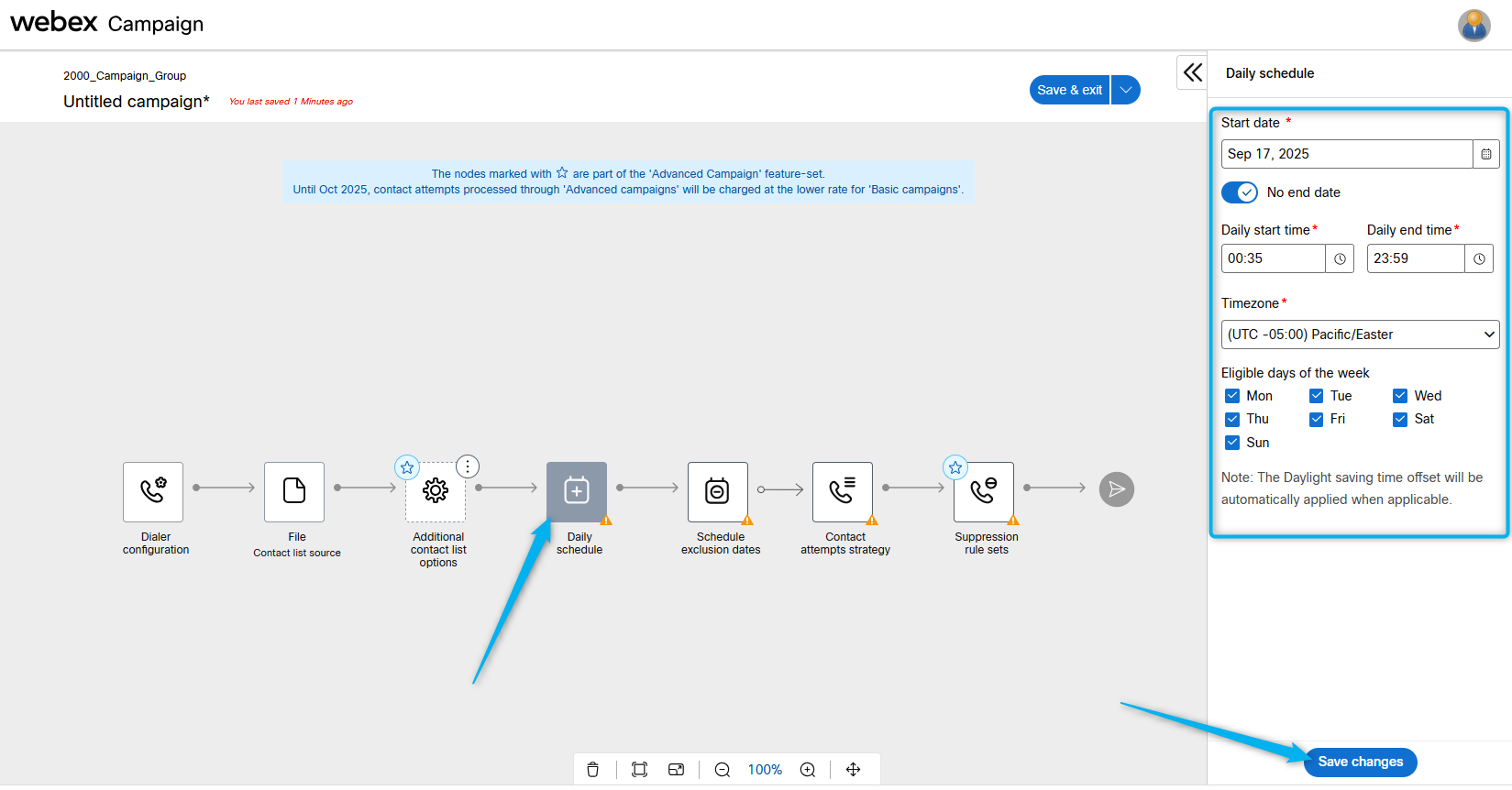
Task: Click the Additional contact list options gear node
Action: pyautogui.click(x=436, y=491)
